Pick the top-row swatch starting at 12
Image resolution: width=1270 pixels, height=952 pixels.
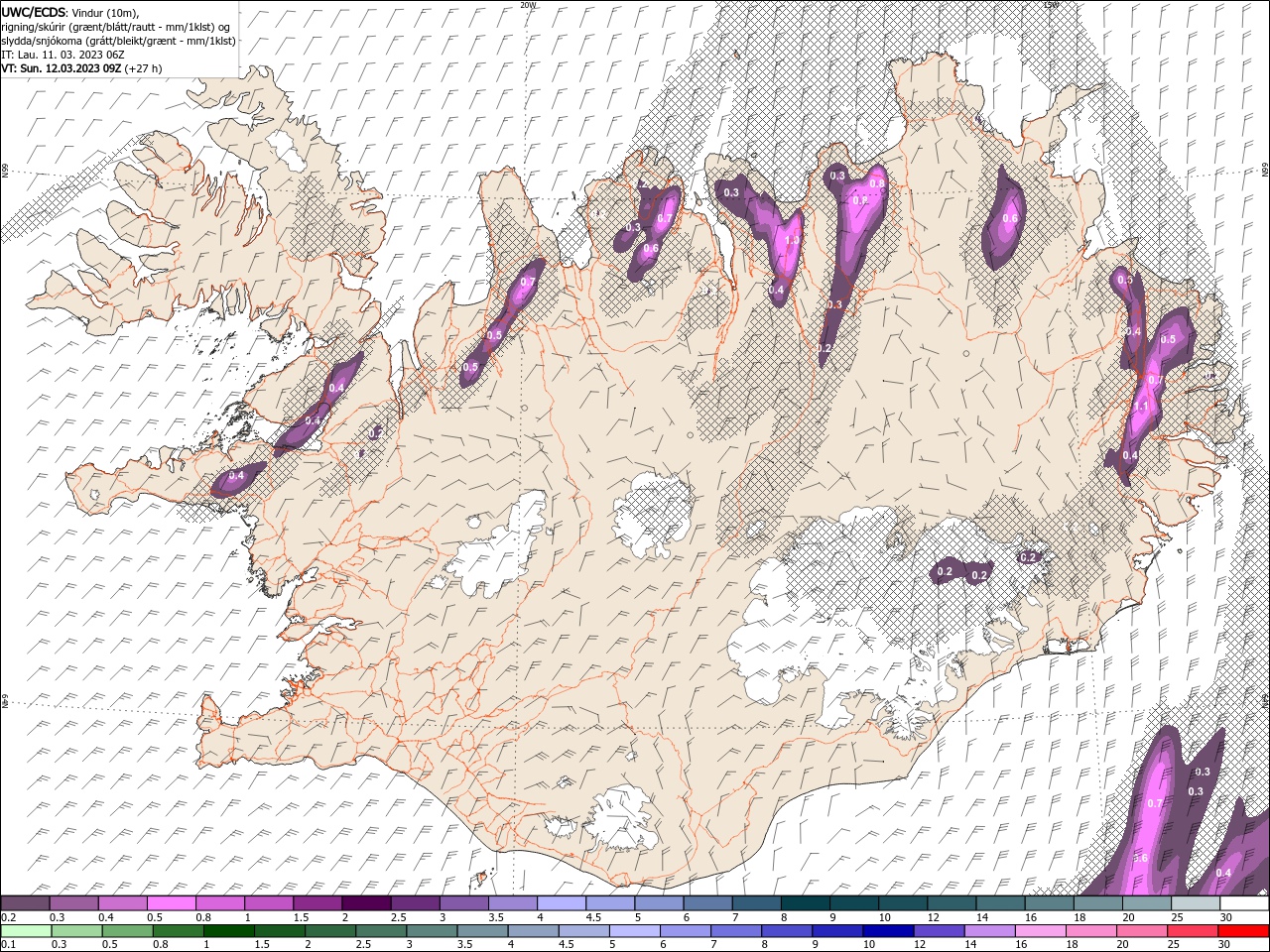point(952,903)
